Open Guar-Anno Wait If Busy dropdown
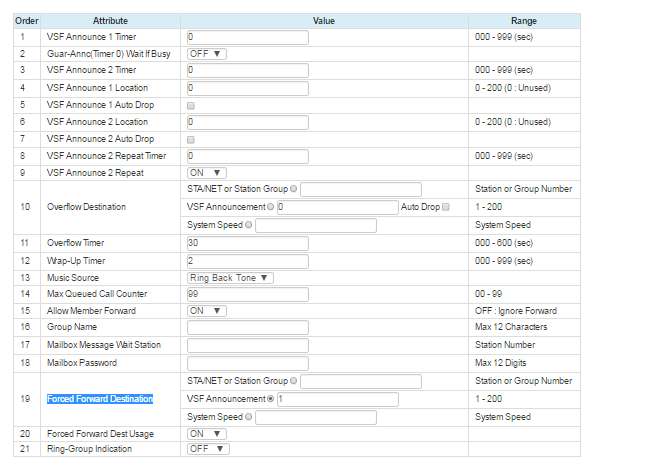Screen dimensions: 653x472 [207, 54]
